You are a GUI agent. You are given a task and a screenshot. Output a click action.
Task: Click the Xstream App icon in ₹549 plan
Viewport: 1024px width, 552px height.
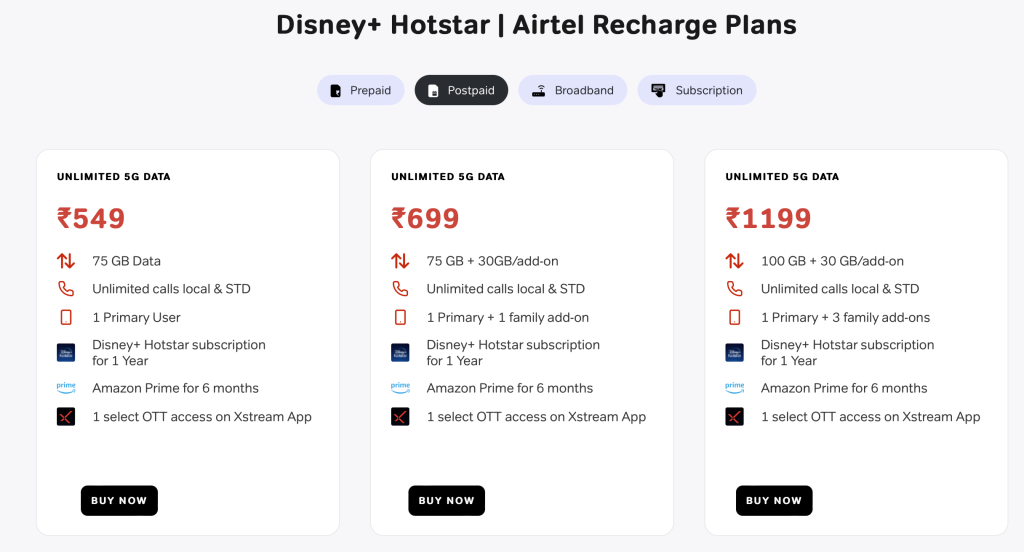click(x=66, y=417)
